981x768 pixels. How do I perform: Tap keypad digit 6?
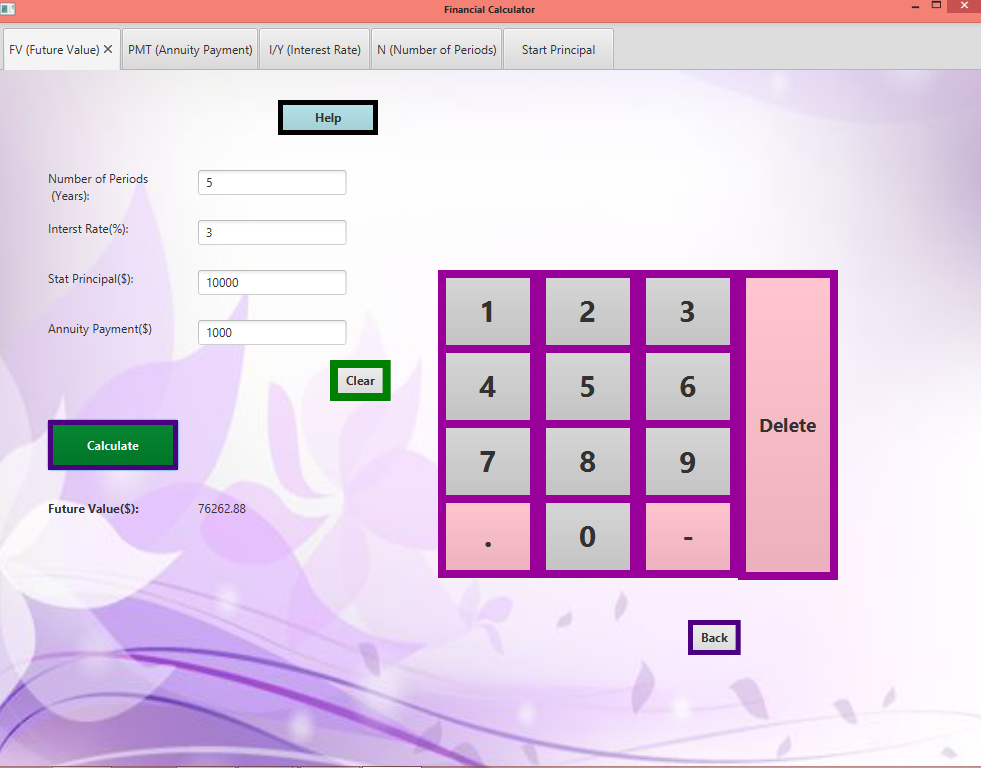[x=688, y=387]
